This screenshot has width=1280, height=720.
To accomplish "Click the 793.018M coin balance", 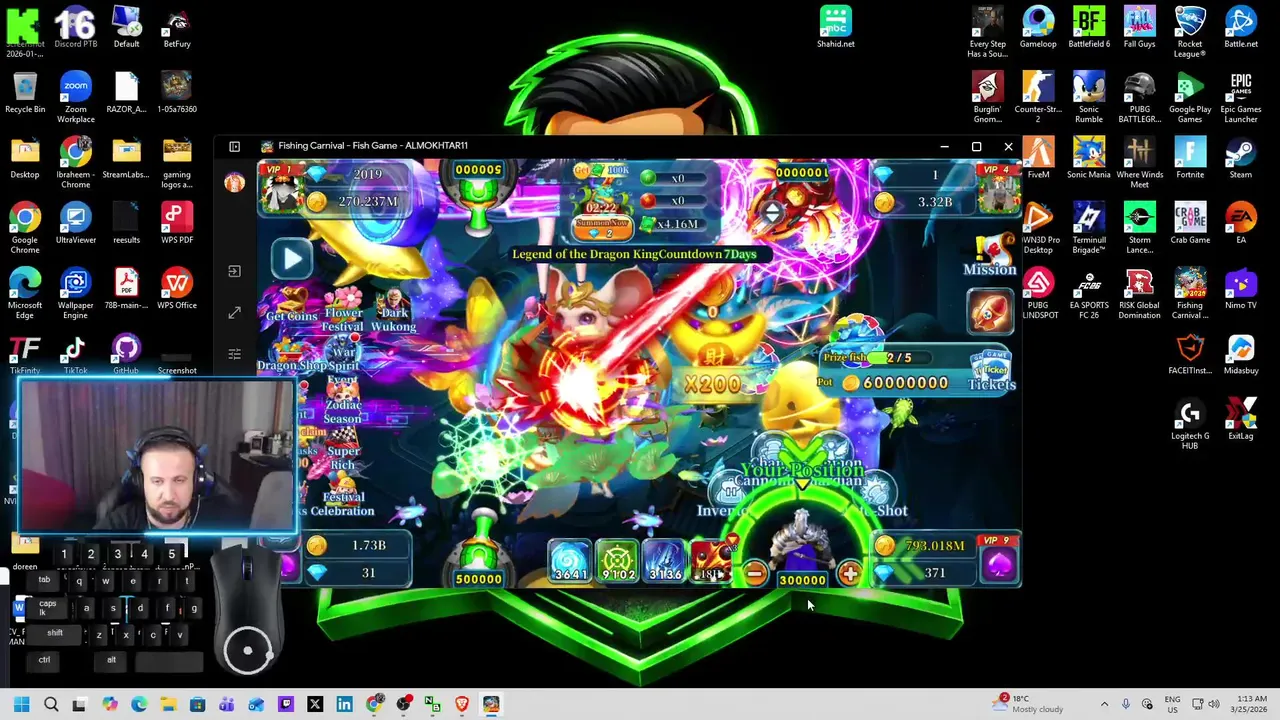I will click(923, 546).
